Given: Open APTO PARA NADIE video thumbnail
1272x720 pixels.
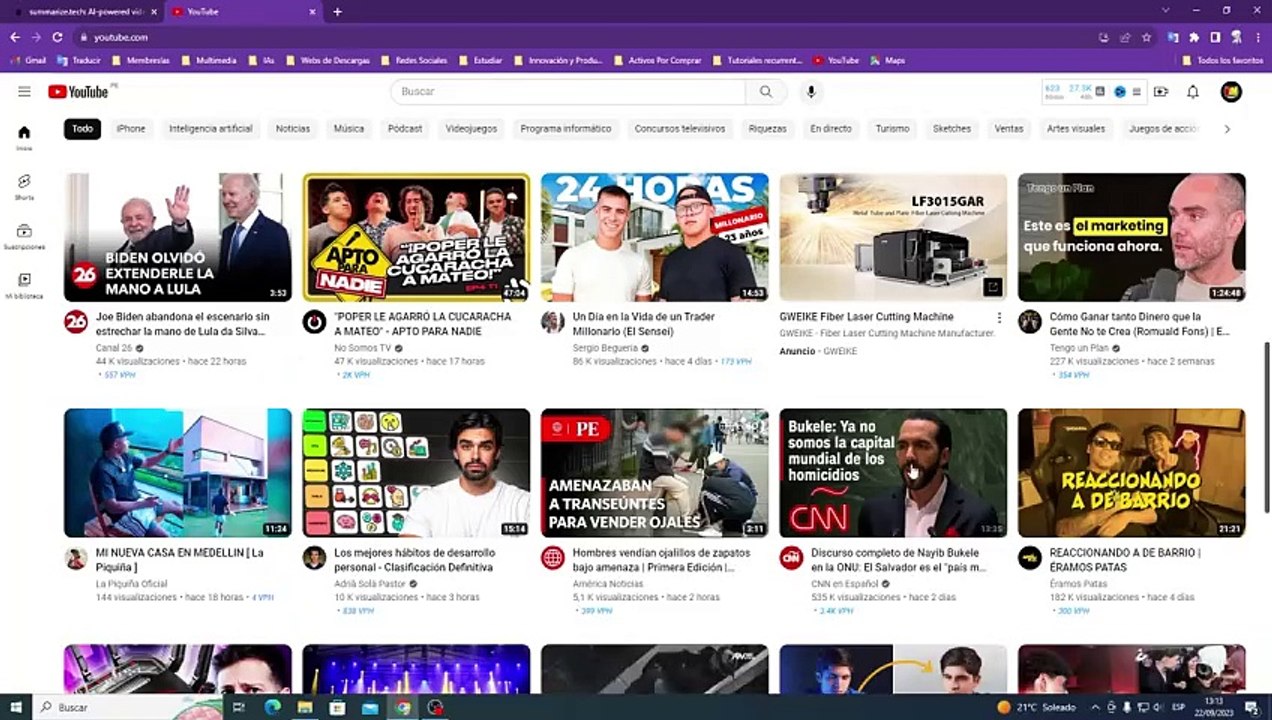Looking at the screenshot, I should pyautogui.click(x=416, y=237).
